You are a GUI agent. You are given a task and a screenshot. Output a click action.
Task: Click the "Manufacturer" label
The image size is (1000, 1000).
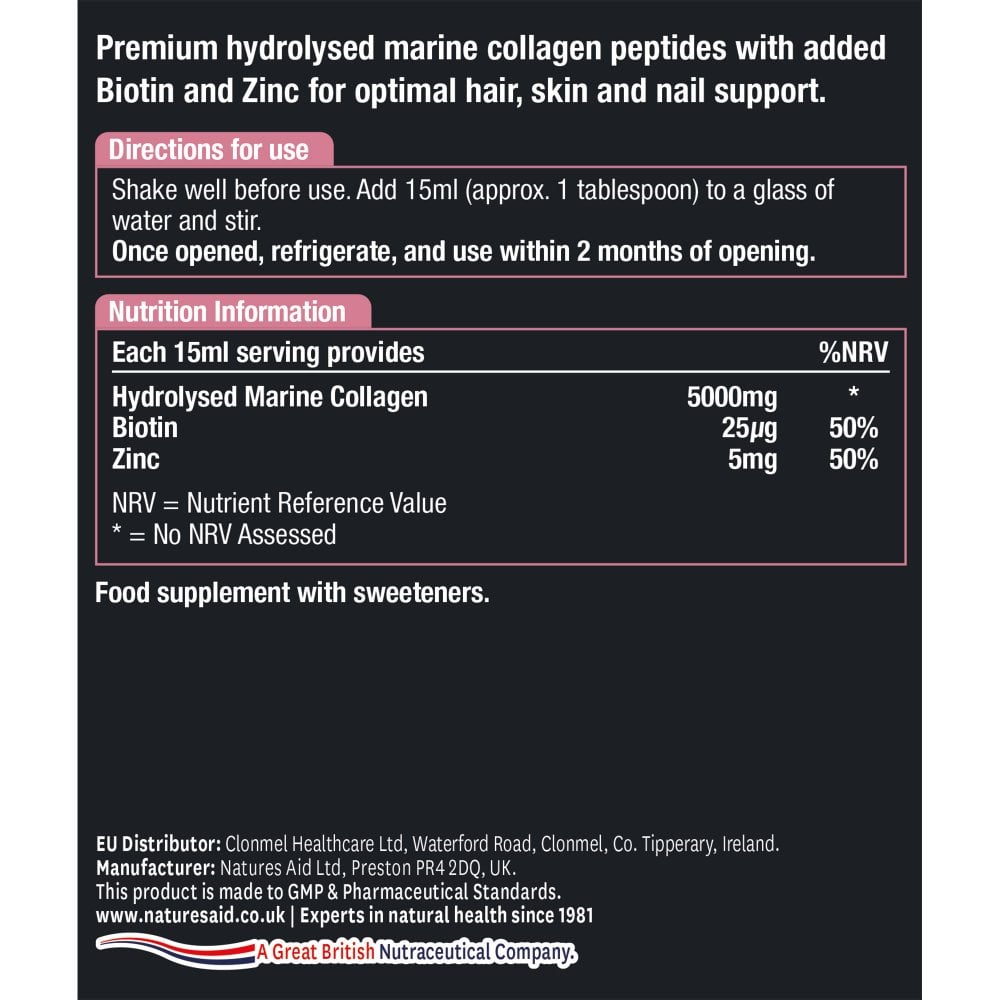[155, 867]
